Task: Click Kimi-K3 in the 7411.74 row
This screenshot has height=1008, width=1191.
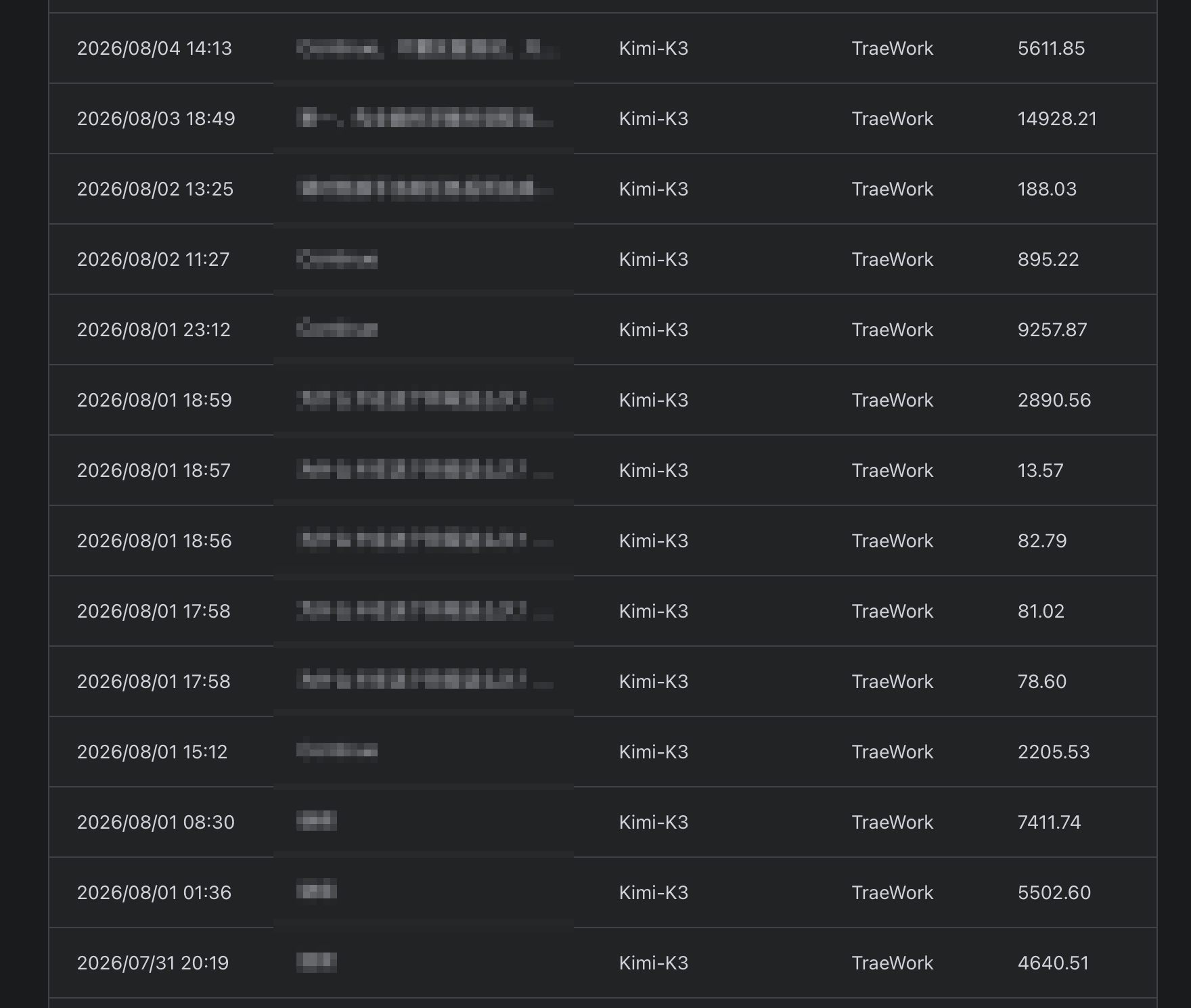Action: pyautogui.click(x=654, y=823)
